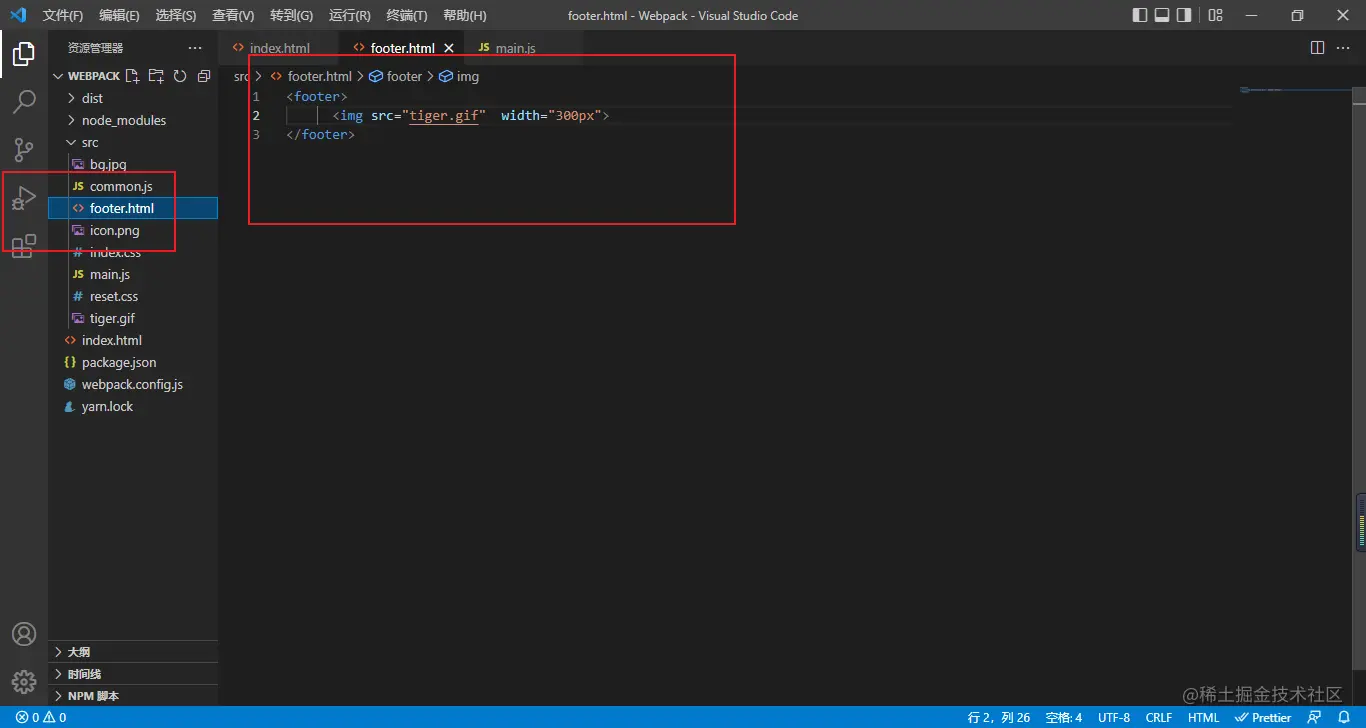Image resolution: width=1366 pixels, height=728 pixels.
Task: Split the editor to the right
Action: (x=1318, y=48)
